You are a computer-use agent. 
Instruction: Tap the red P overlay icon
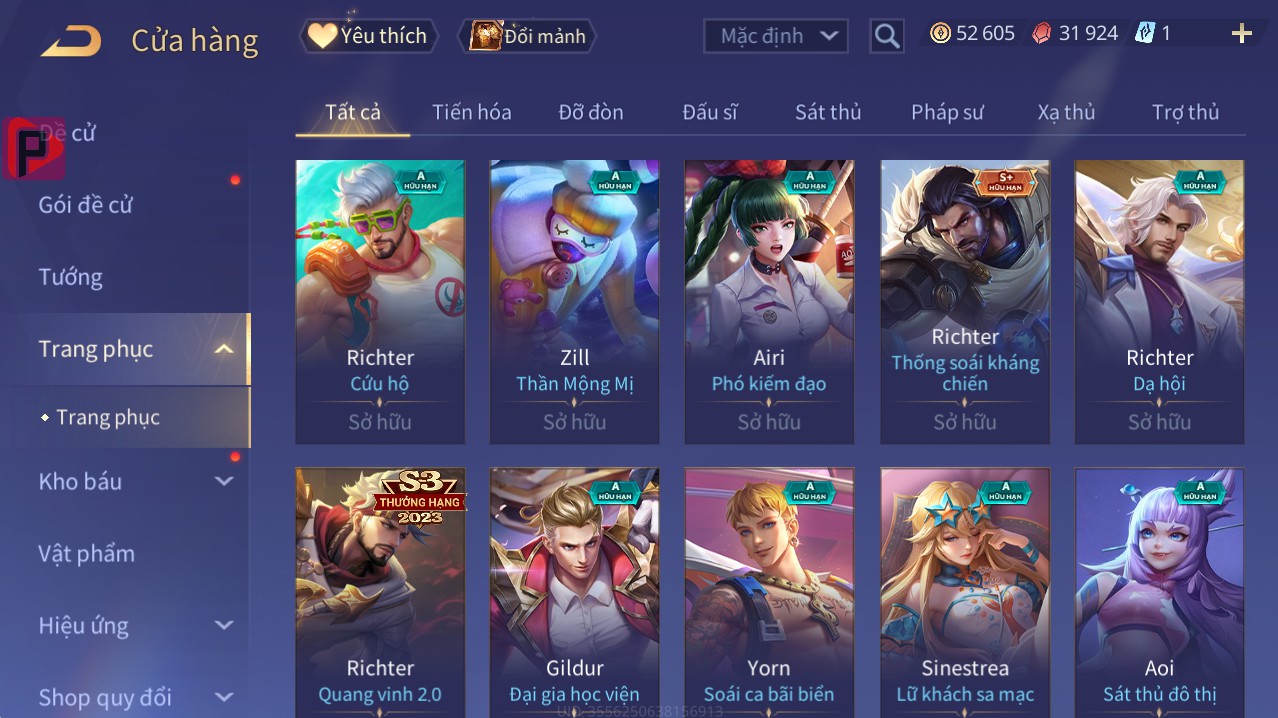tap(34, 148)
